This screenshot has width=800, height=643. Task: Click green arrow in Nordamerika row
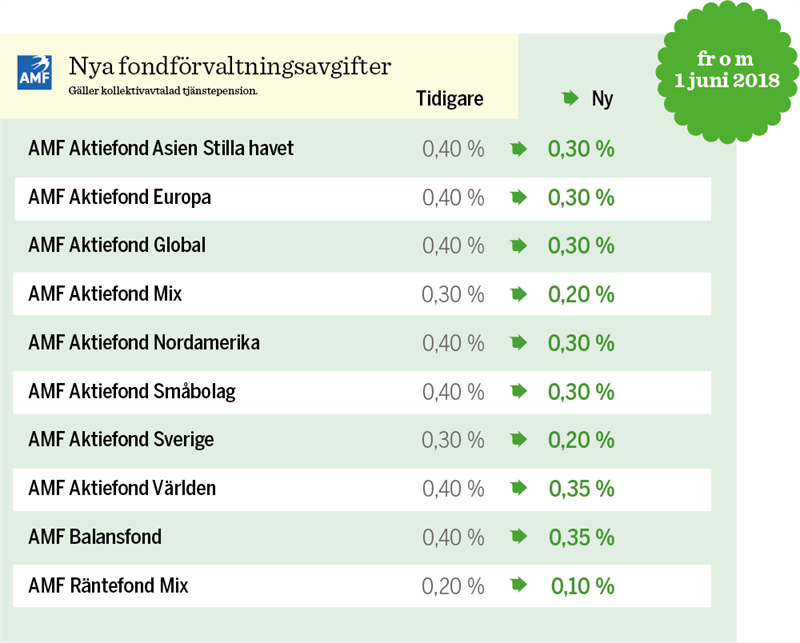point(518,343)
